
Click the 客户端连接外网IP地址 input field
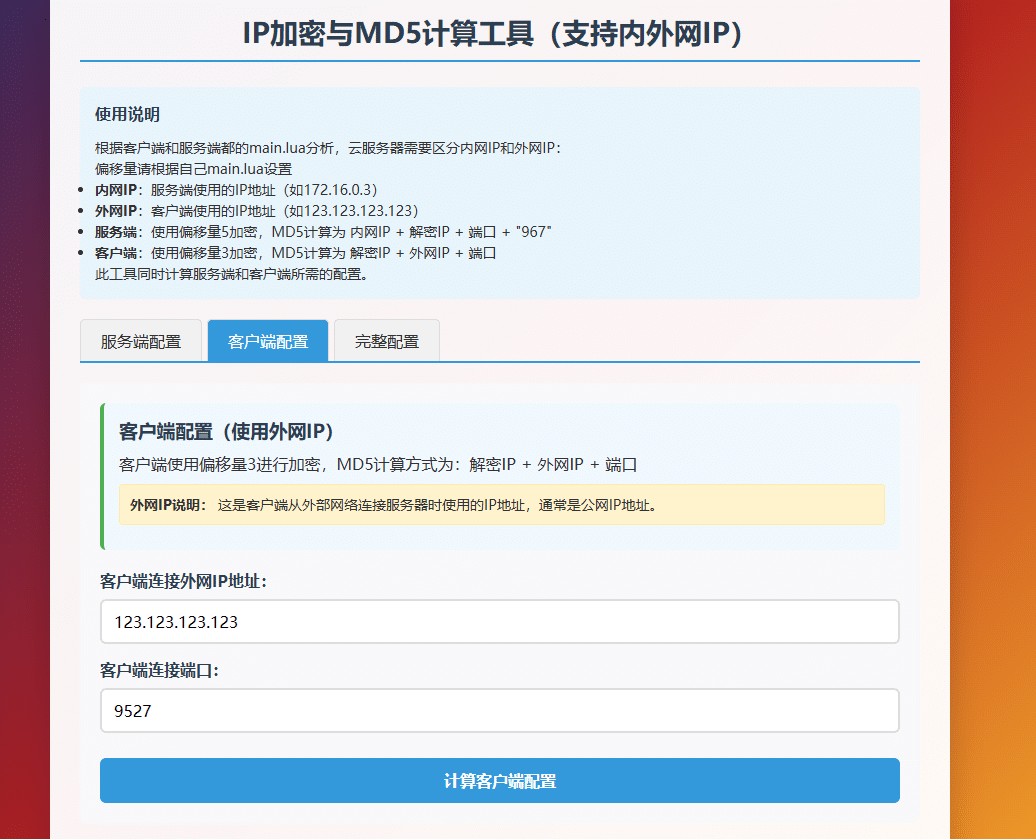[x=499, y=621]
